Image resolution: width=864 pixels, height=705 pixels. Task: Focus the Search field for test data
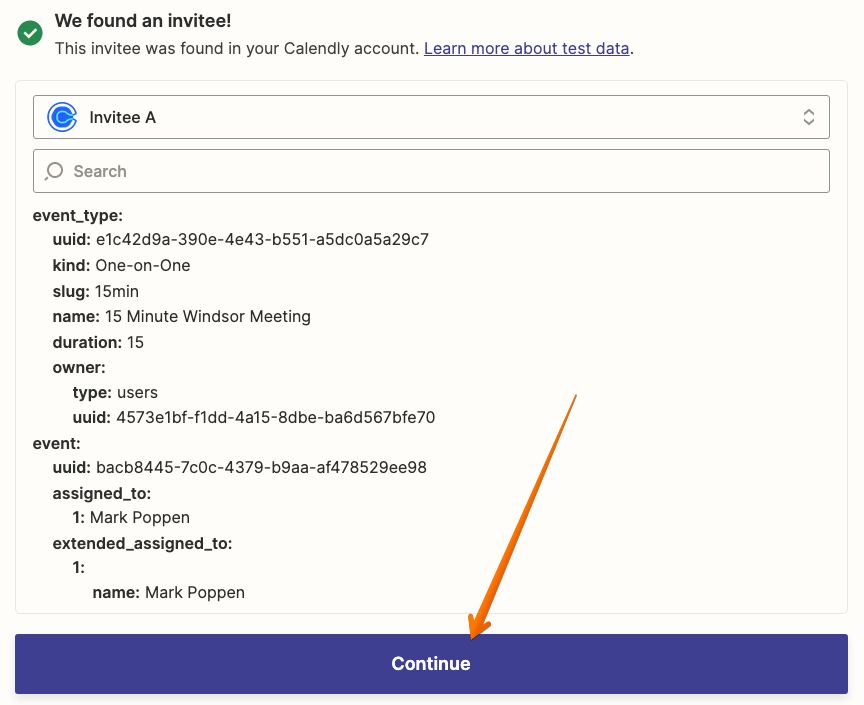tap(431, 171)
